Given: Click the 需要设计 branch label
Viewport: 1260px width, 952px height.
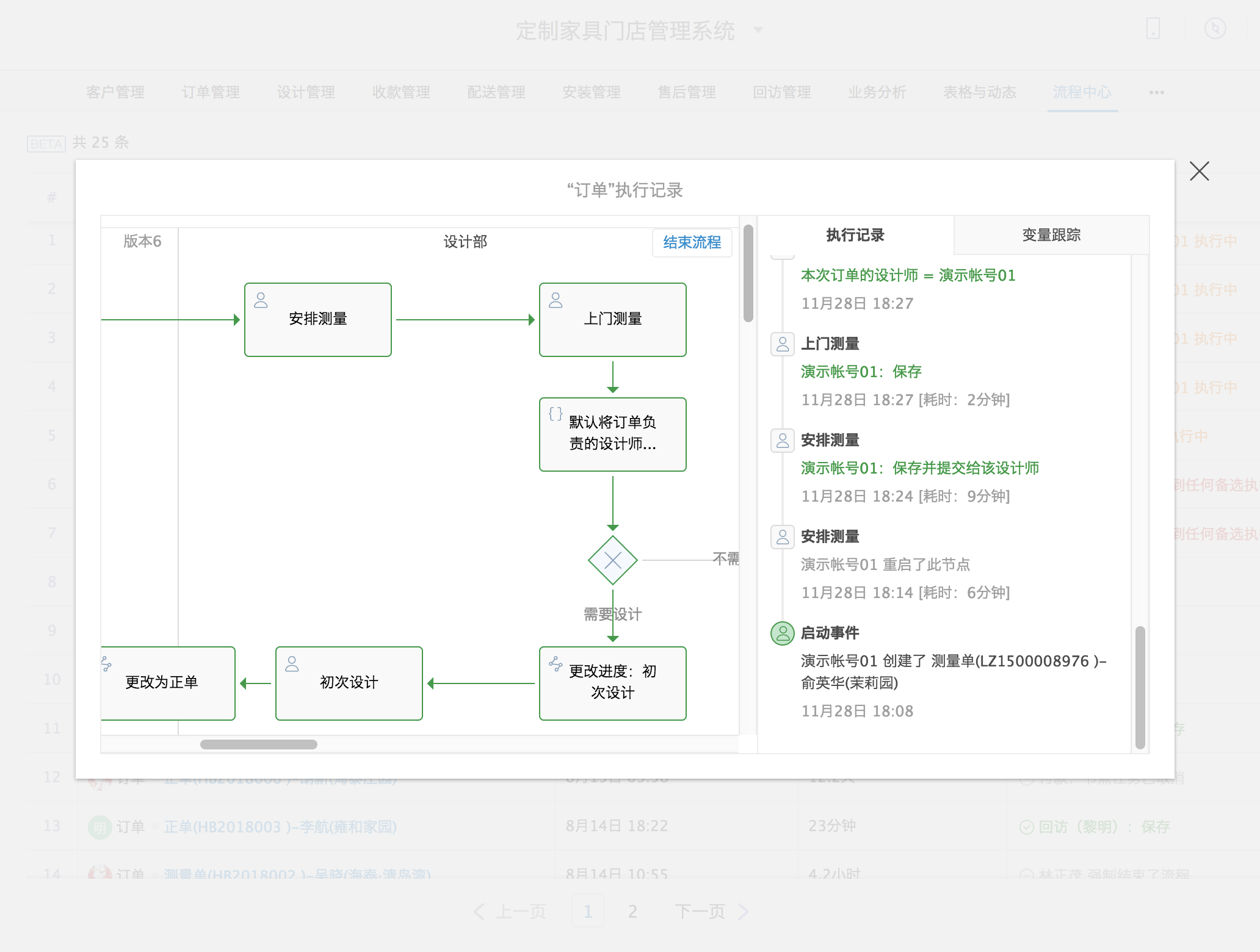Looking at the screenshot, I should point(613,614).
